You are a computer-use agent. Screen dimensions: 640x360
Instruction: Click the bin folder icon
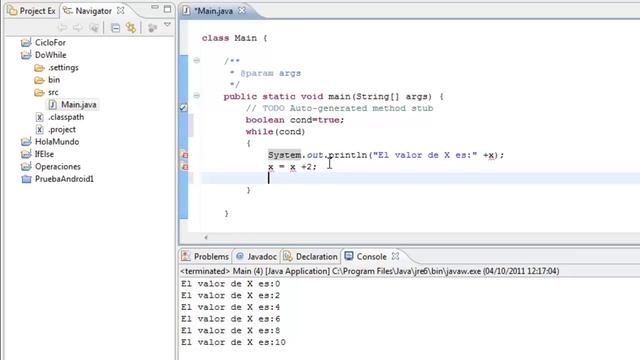39,80
